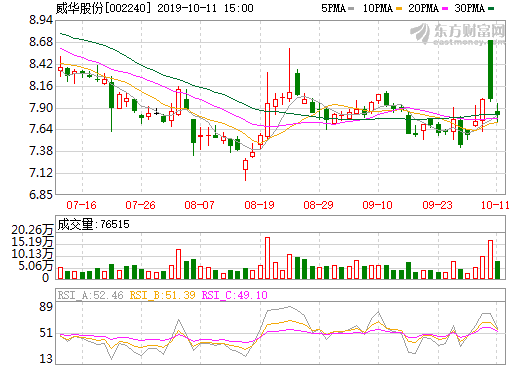Click the 30PMA green legend swatch
Viewport: 520px width, 365px height.
point(491,9)
